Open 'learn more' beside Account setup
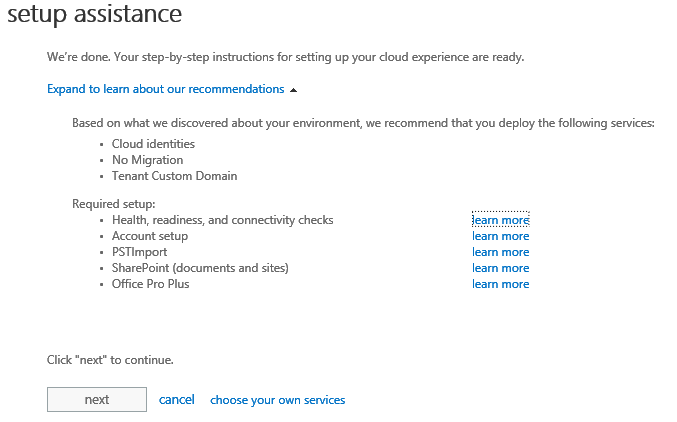 click(x=500, y=237)
